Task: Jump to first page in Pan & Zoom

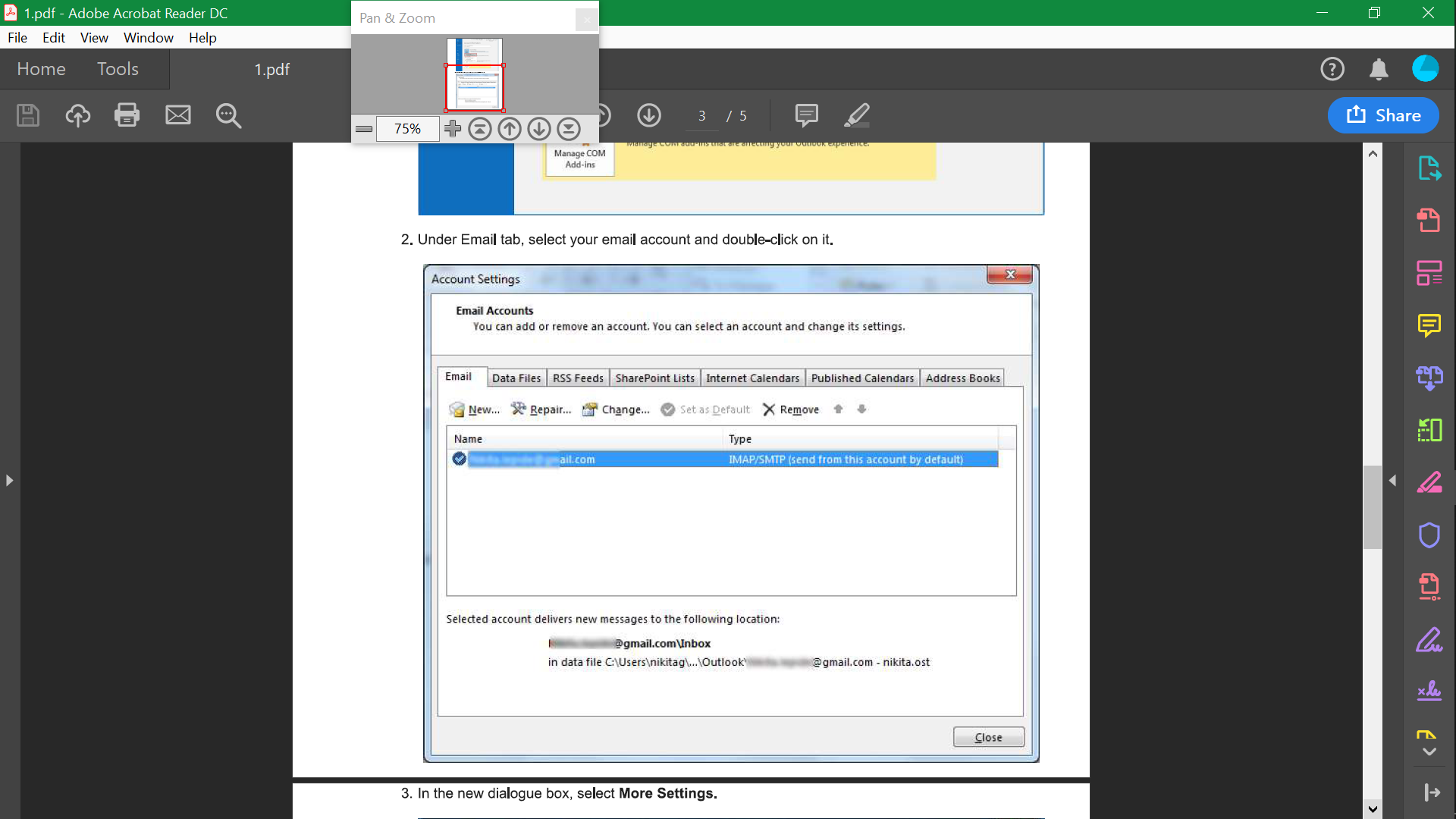Action: click(x=479, y=129)
